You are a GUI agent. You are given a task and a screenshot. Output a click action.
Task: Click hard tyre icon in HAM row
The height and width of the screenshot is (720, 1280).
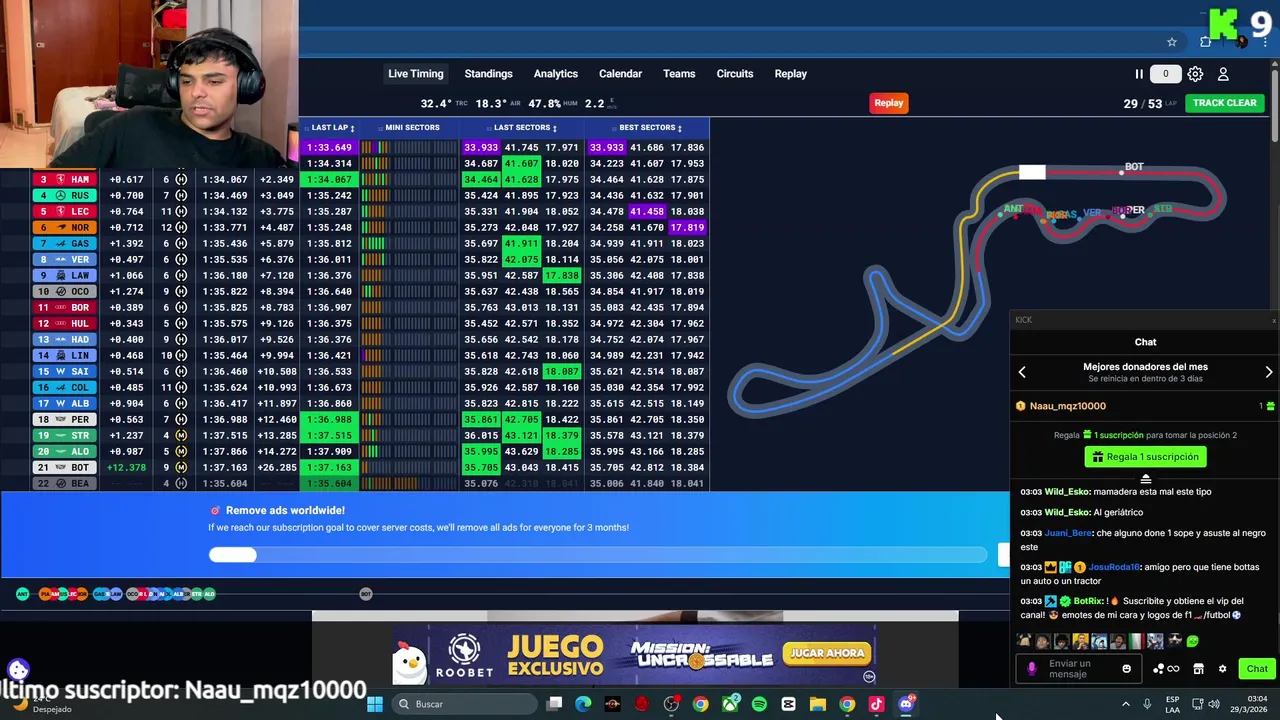pyautogui.click(x=181, y=179)
